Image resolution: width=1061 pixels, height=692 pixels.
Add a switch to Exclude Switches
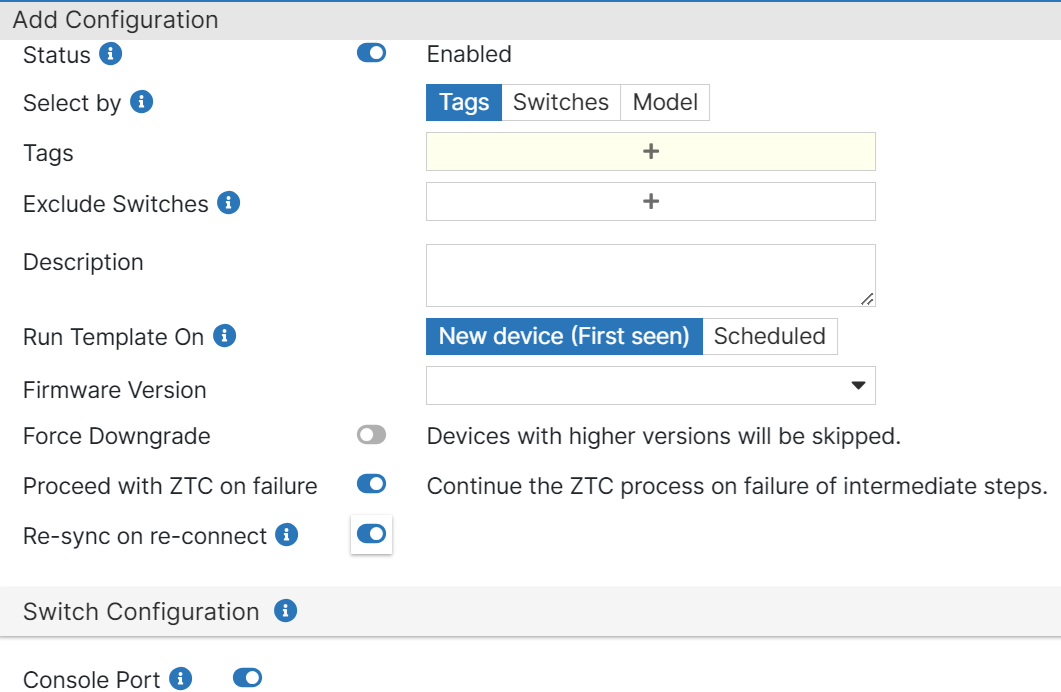click(x=650, y=201)
